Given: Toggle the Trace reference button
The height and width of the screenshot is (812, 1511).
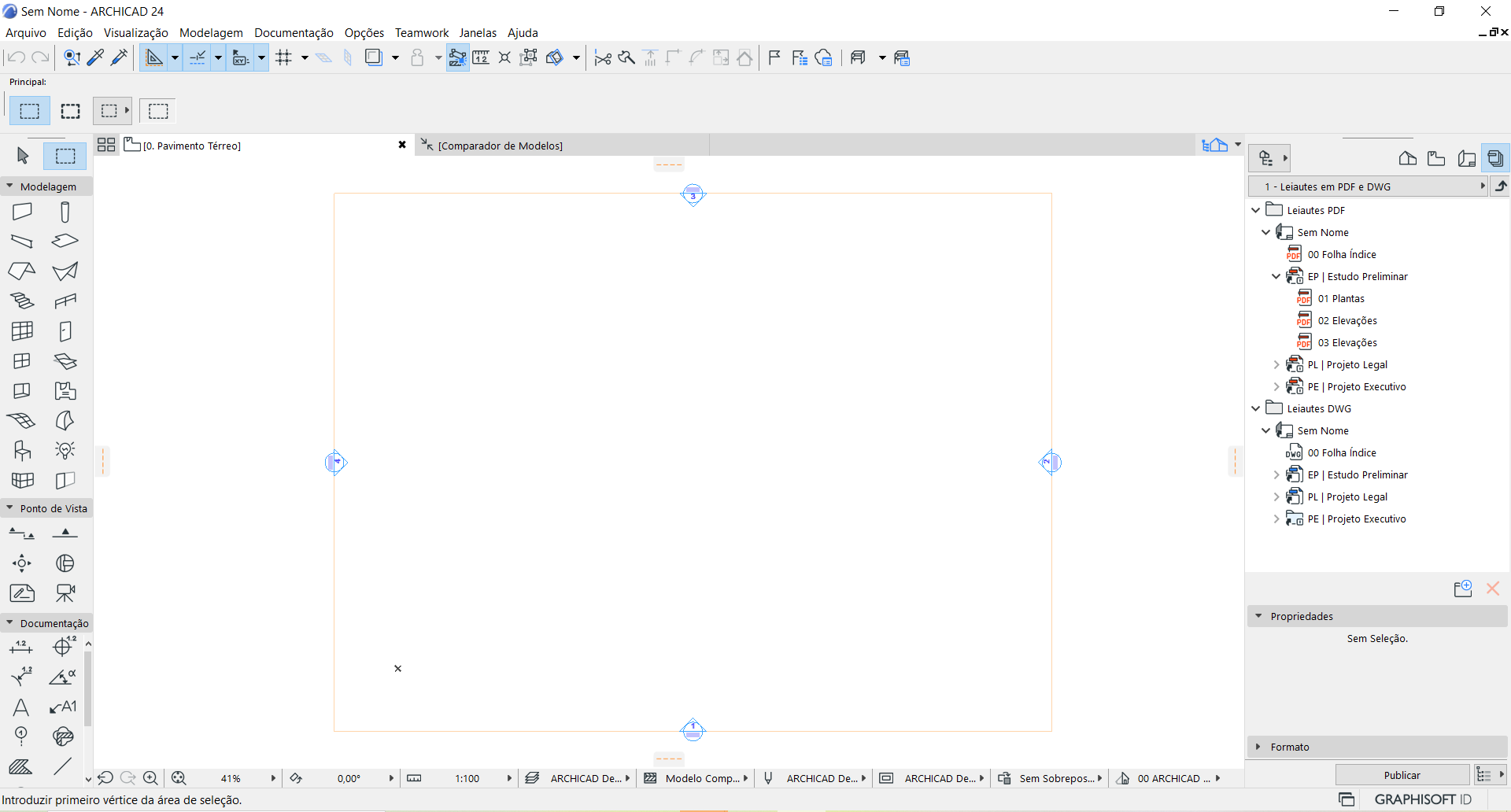Looking at the screenshot, I should coord(374,57).
